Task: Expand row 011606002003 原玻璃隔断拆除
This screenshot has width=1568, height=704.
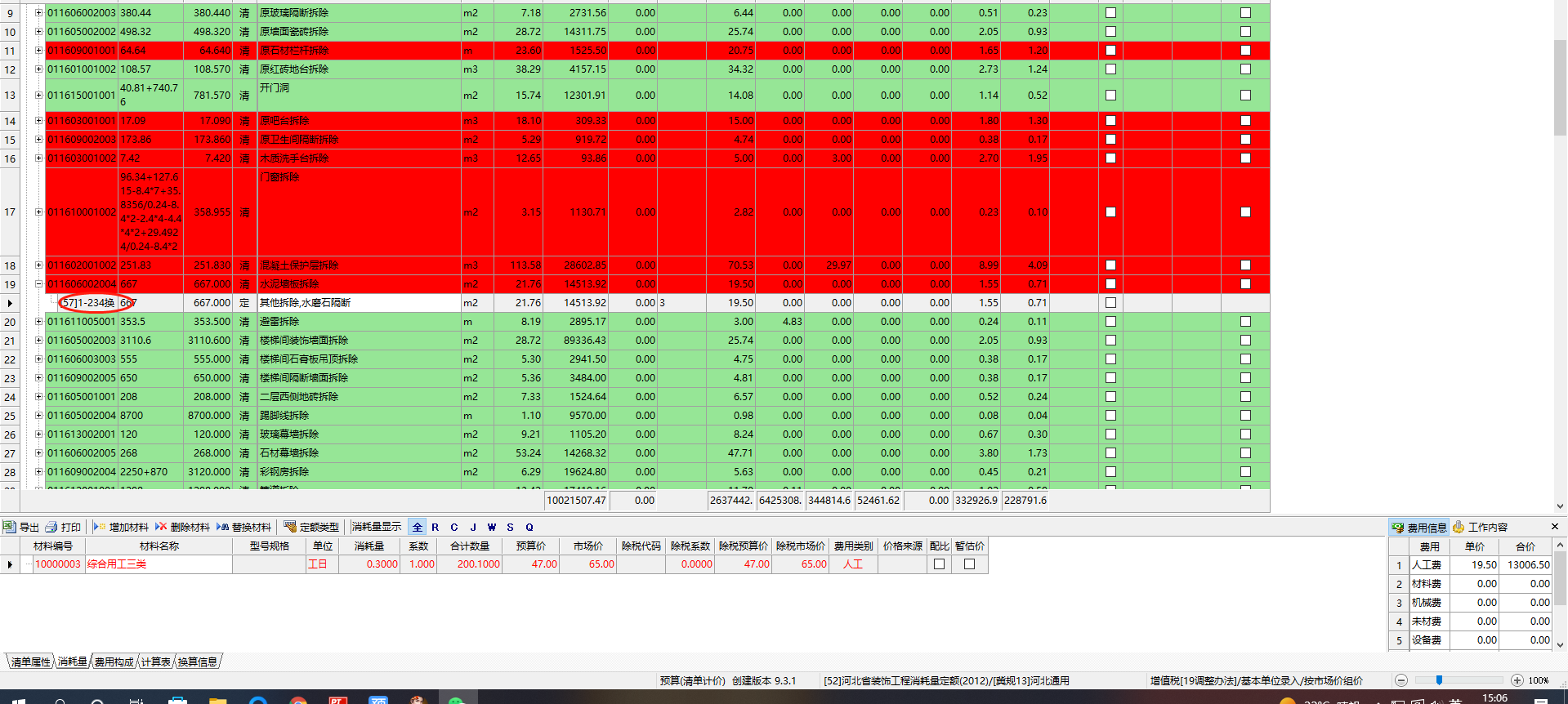Action: pos(38,13)
